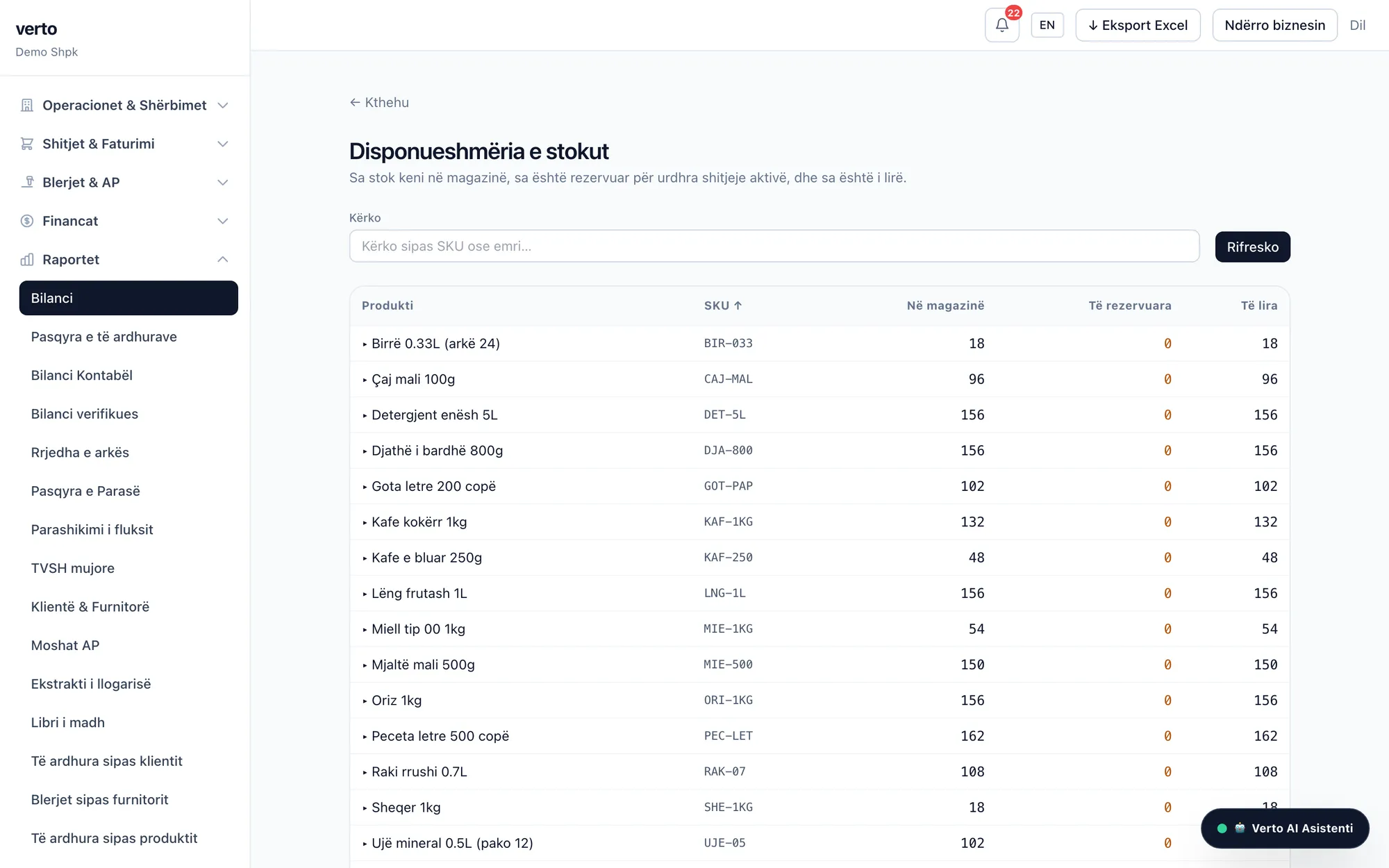Open the Verto AI Asistenti chat
The height and width of the screenshot is (868, 1389).
(x=1285, y=828)
